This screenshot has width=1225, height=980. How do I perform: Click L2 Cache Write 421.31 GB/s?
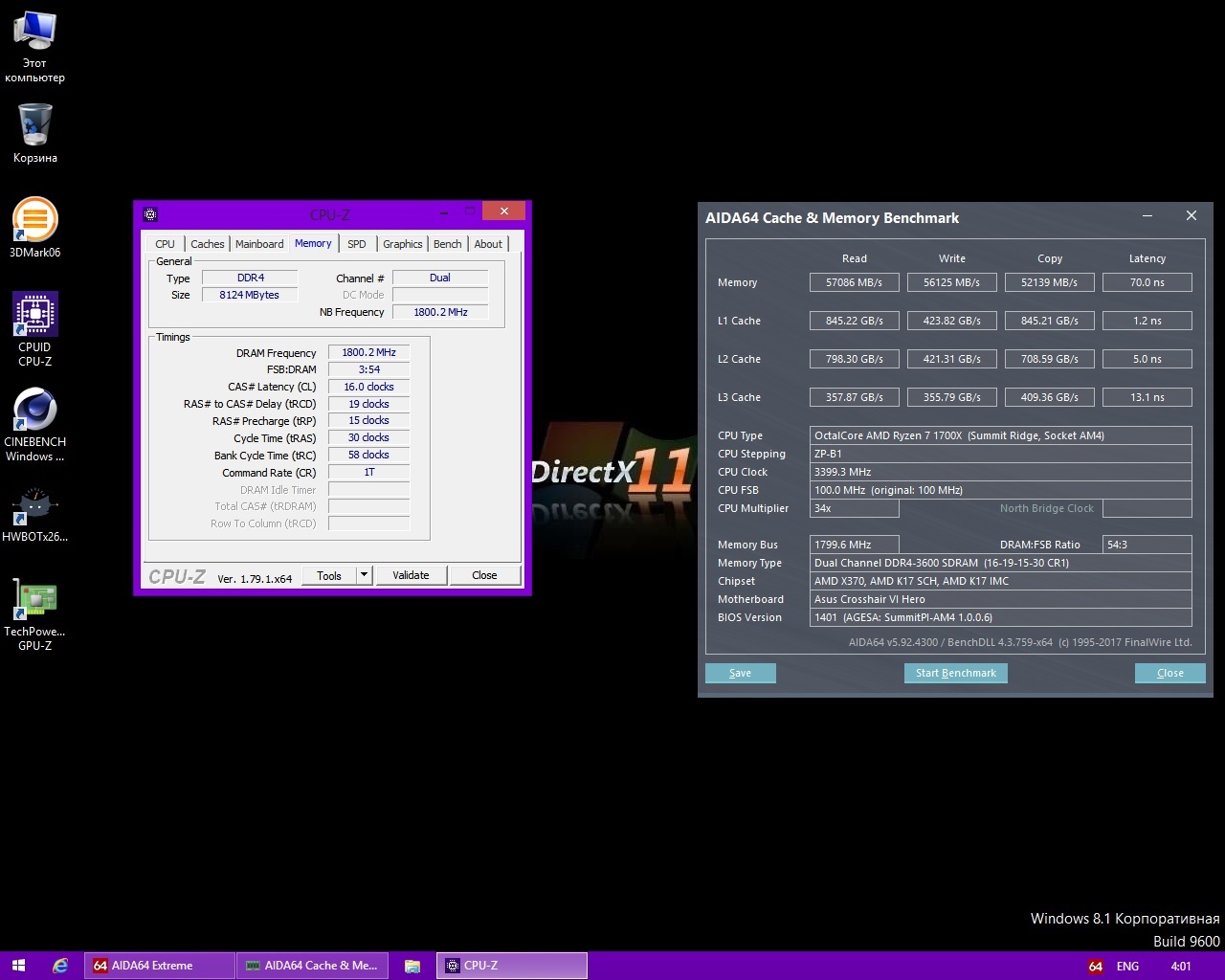952,359
